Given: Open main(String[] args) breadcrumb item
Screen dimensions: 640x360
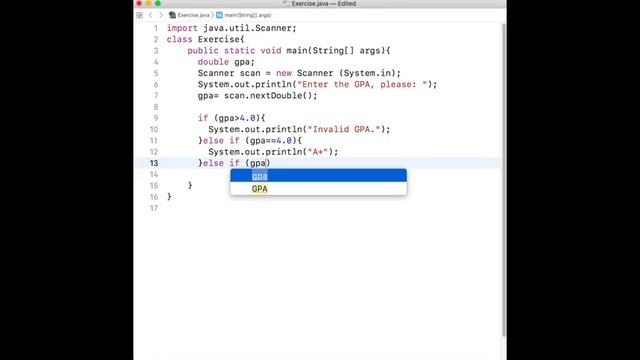Looking at the screenshot, I should [248, 15].
